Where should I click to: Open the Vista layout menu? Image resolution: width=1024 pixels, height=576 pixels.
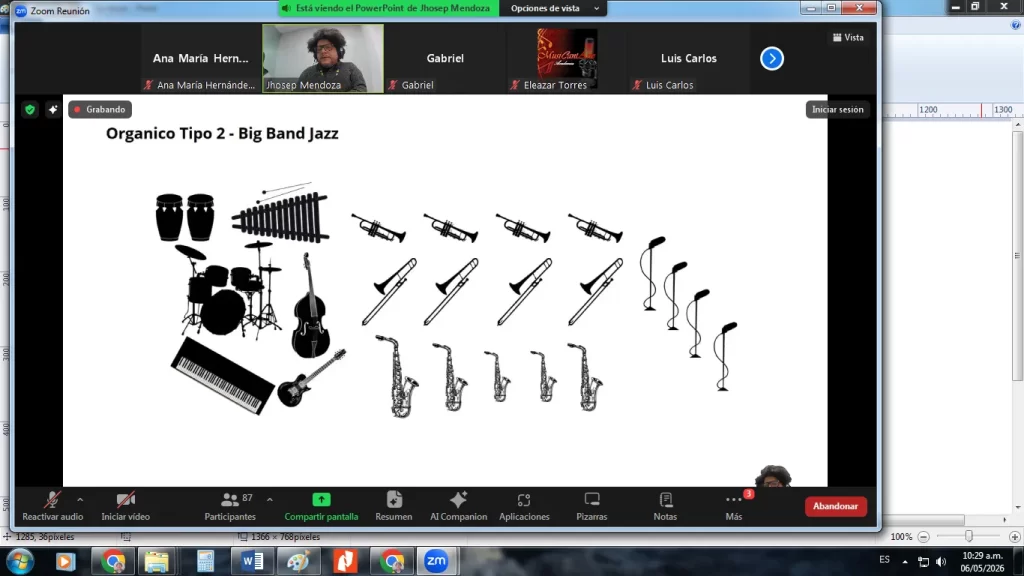click(848, 38)
